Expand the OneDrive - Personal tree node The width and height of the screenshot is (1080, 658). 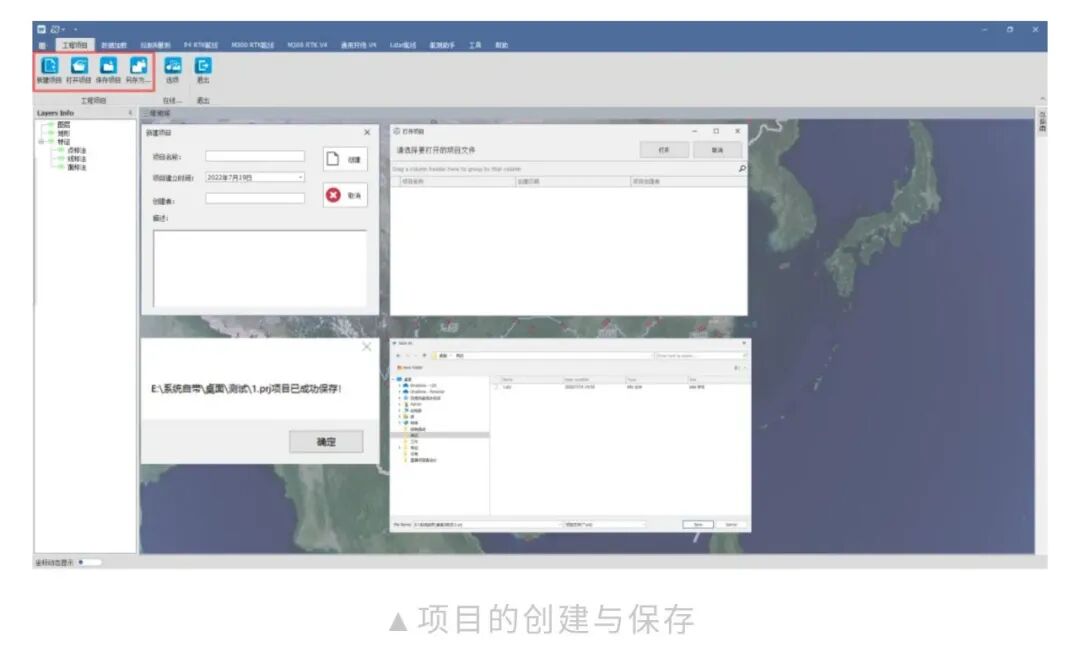point(399,391)
